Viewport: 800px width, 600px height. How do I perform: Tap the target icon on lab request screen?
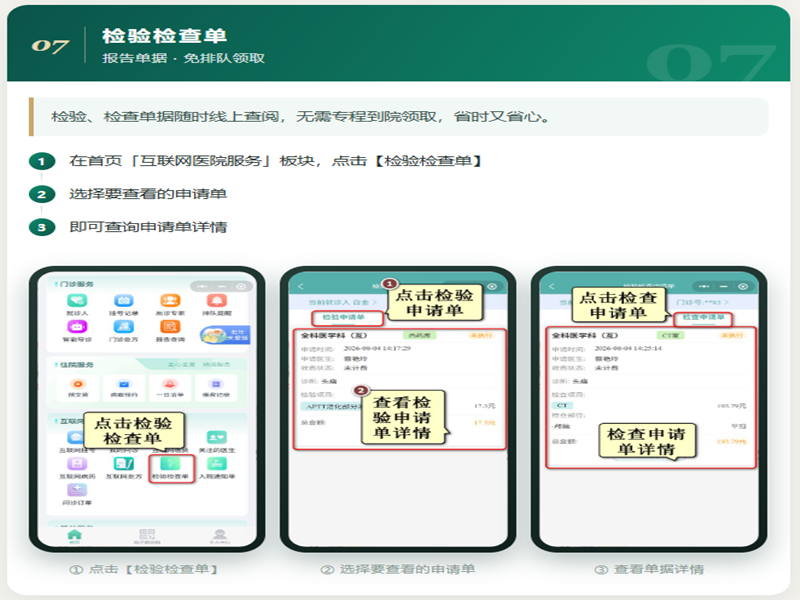[x=492, y=286]
